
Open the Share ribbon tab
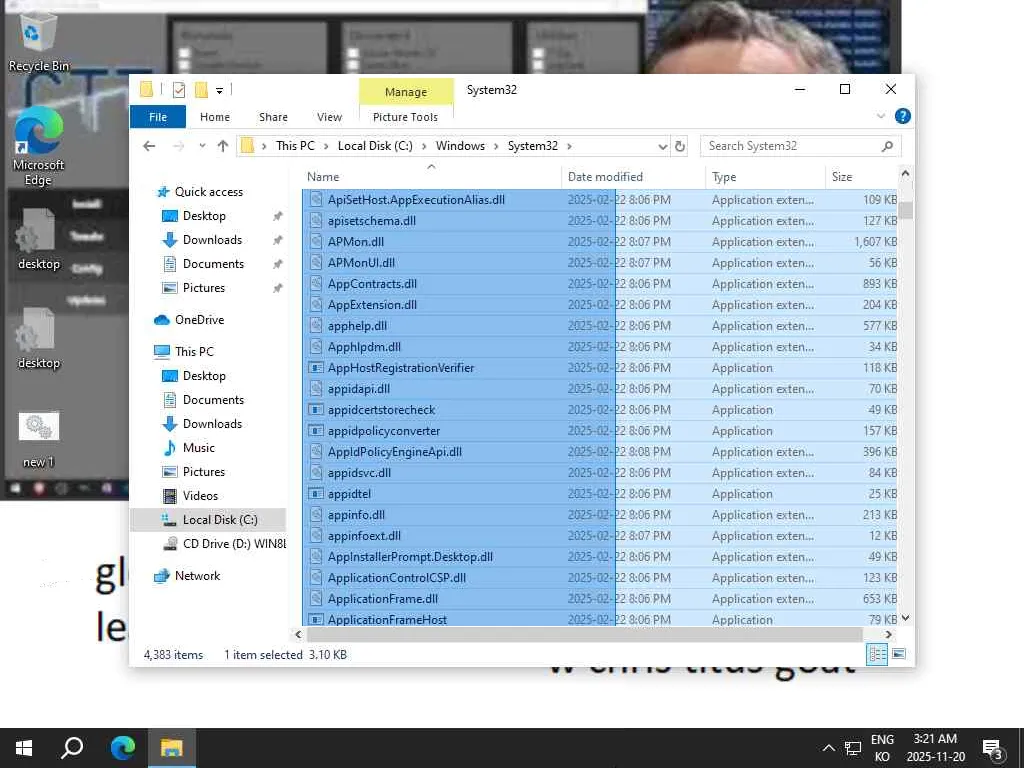[x=273, y=117]
